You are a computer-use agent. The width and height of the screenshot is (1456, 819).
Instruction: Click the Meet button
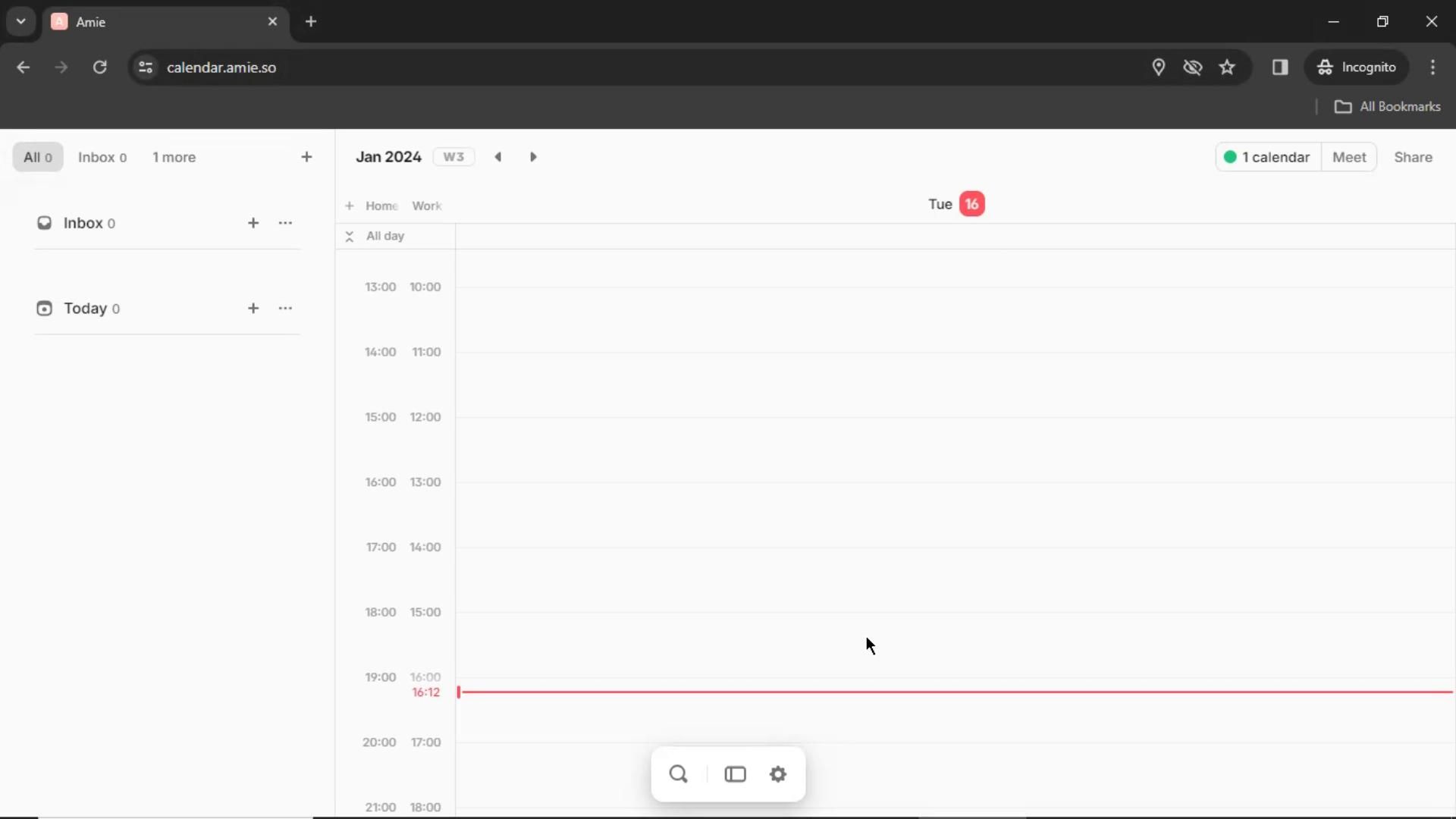1348,157
